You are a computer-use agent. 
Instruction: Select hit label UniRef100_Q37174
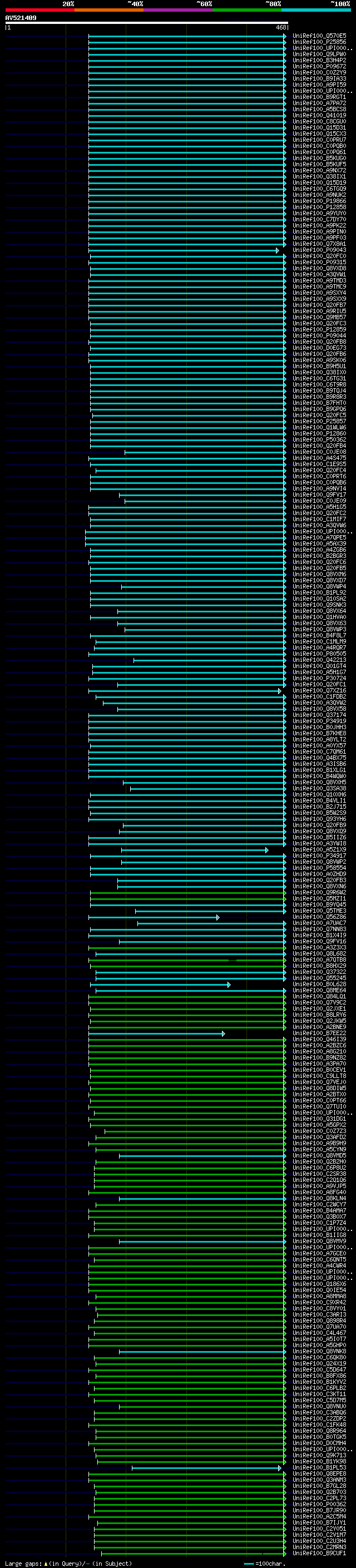(x=319, y=715)
